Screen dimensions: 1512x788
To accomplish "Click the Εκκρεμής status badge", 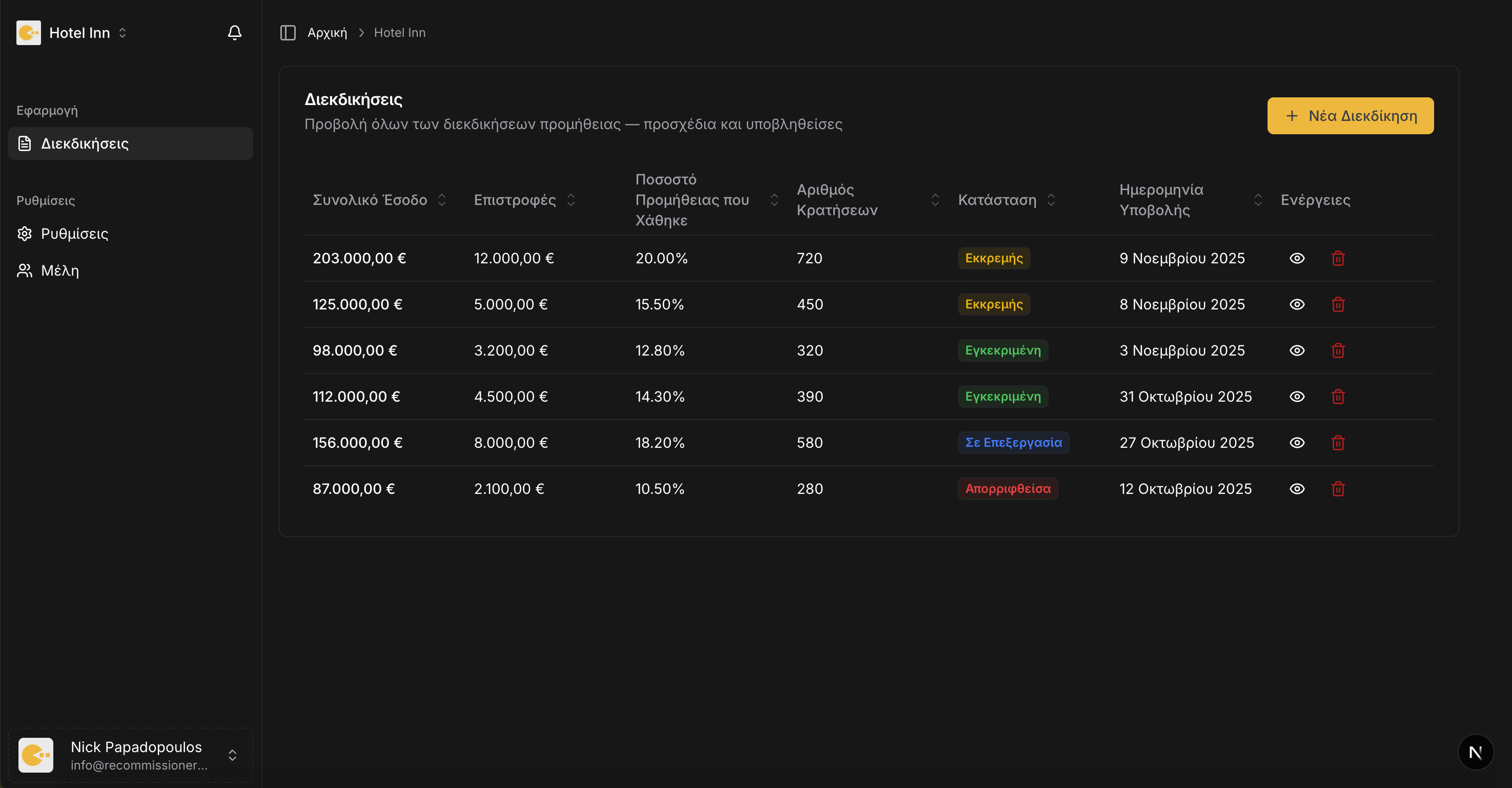I will click(993, 258).
